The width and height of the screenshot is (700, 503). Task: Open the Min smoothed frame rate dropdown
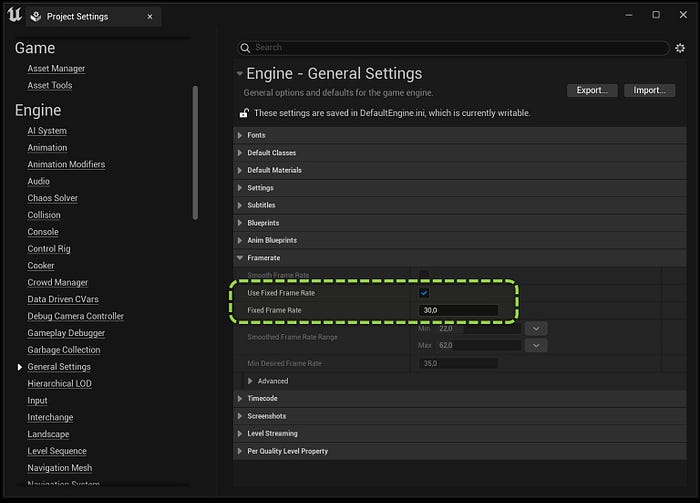pyautogui.click(x=536, y=328)
